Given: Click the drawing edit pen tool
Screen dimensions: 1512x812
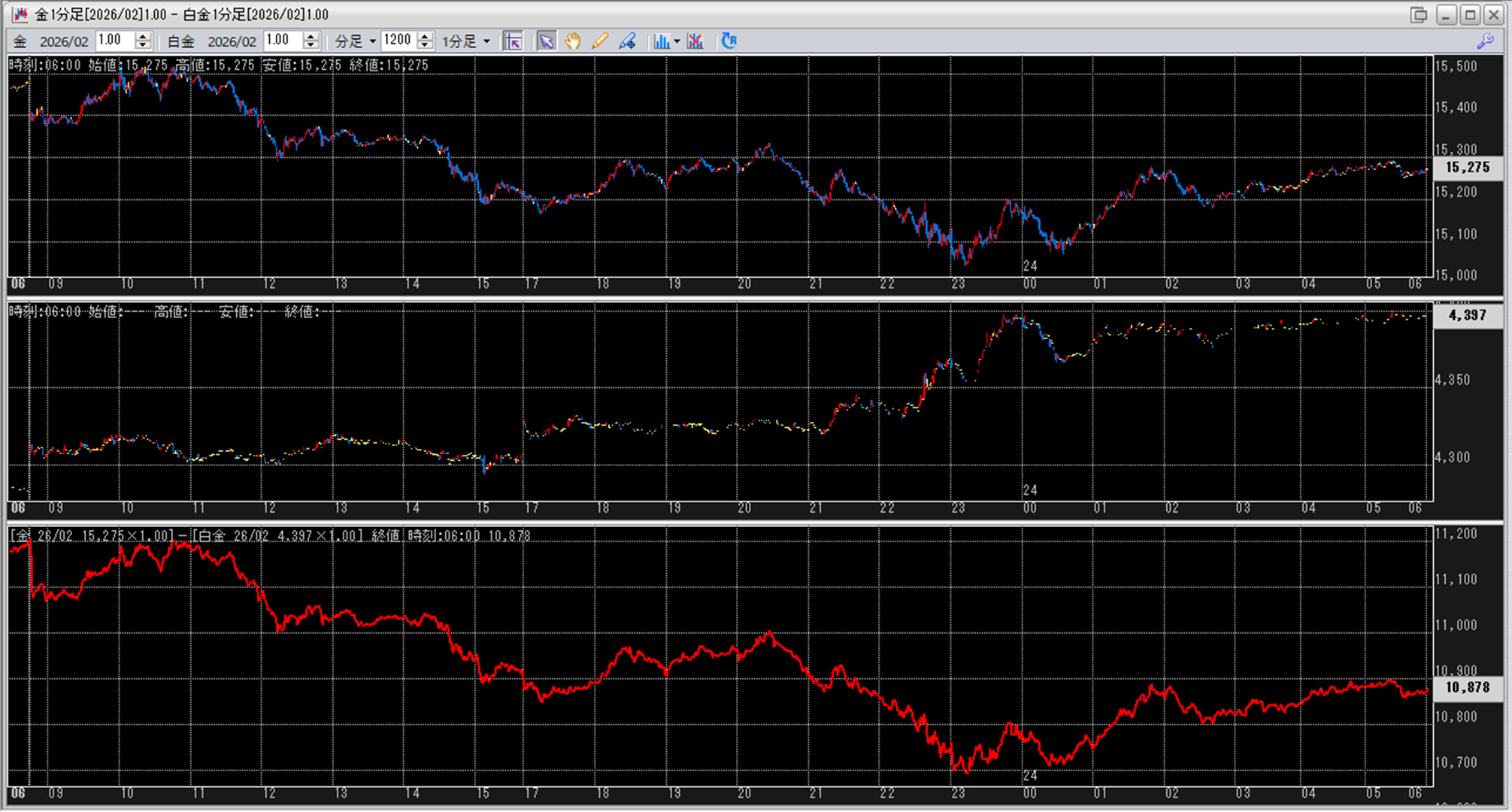Looking at the screenshot, I should pos(627,41).
